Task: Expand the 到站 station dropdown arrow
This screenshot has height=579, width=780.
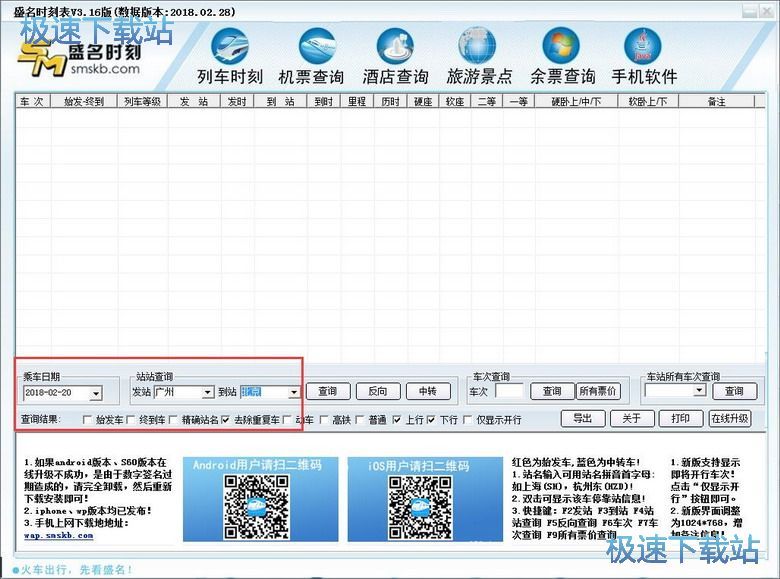Action: [293, 392]
